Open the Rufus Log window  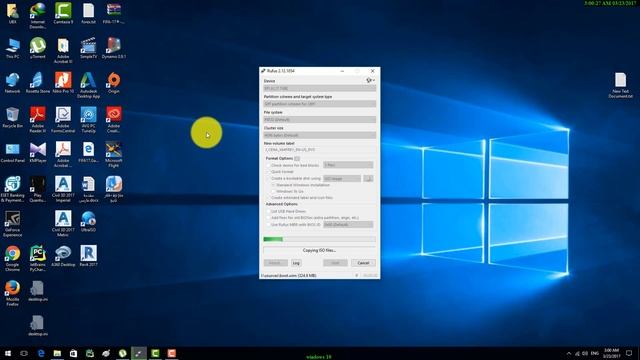click(x=296, y=263)
